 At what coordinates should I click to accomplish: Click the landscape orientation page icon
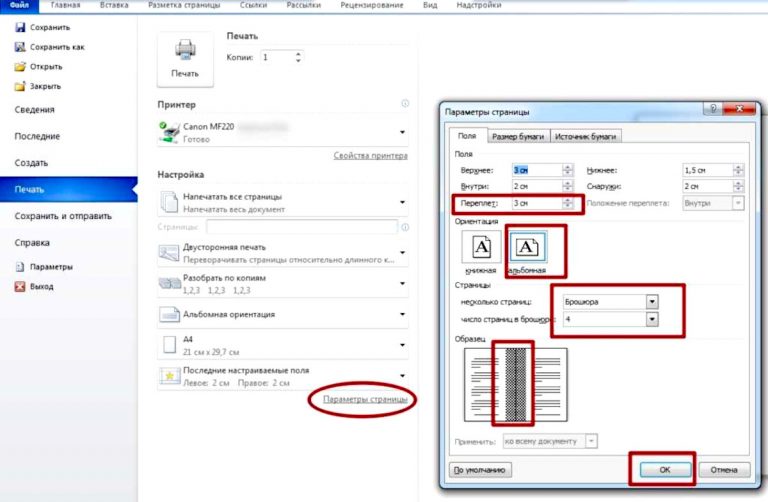[x=169, y=314]
